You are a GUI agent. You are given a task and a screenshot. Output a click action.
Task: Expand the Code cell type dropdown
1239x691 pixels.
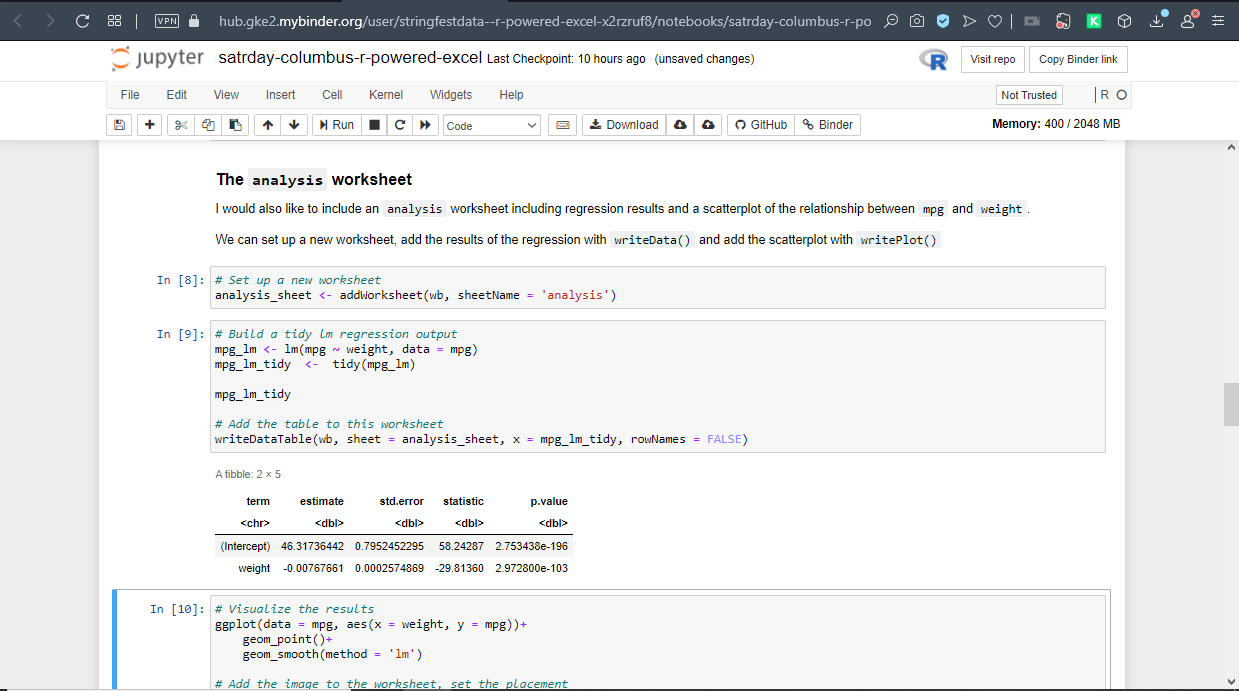click(491, 125)
